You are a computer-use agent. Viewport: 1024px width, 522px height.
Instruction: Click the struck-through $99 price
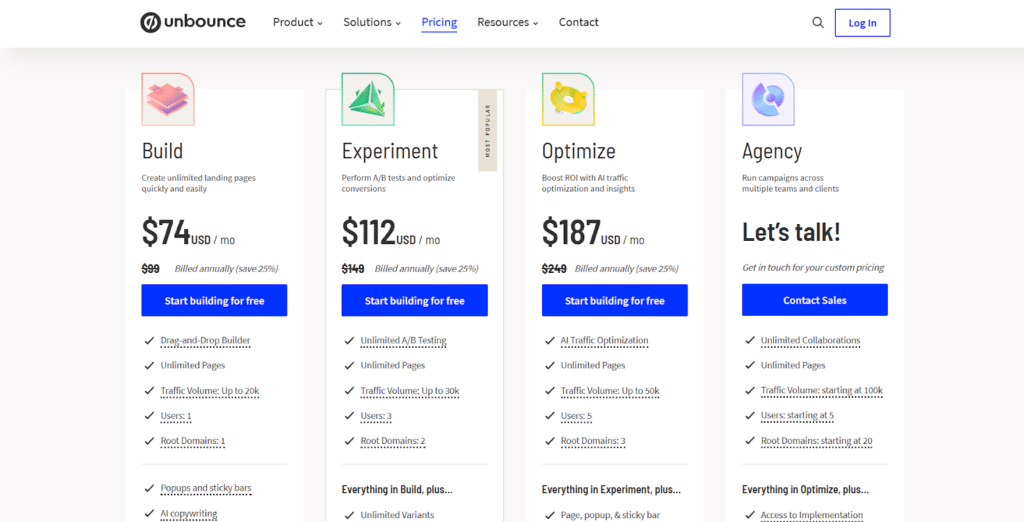tap(150, 269)
